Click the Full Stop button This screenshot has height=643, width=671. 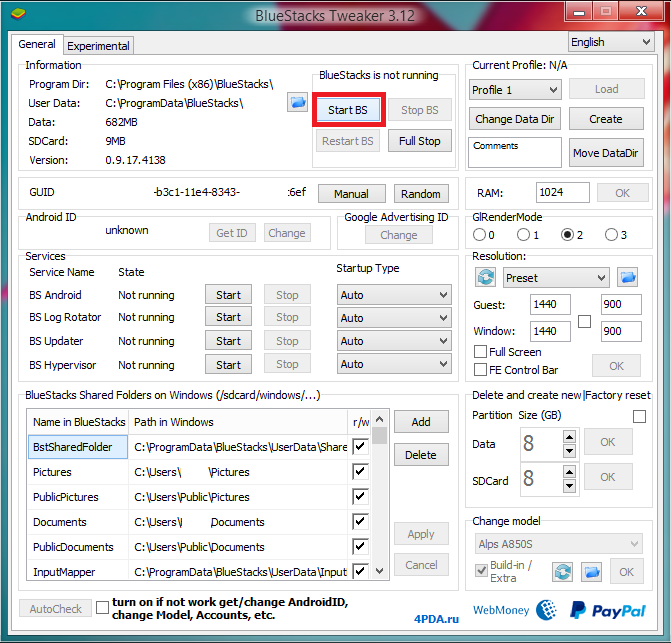tap(420, 141)
